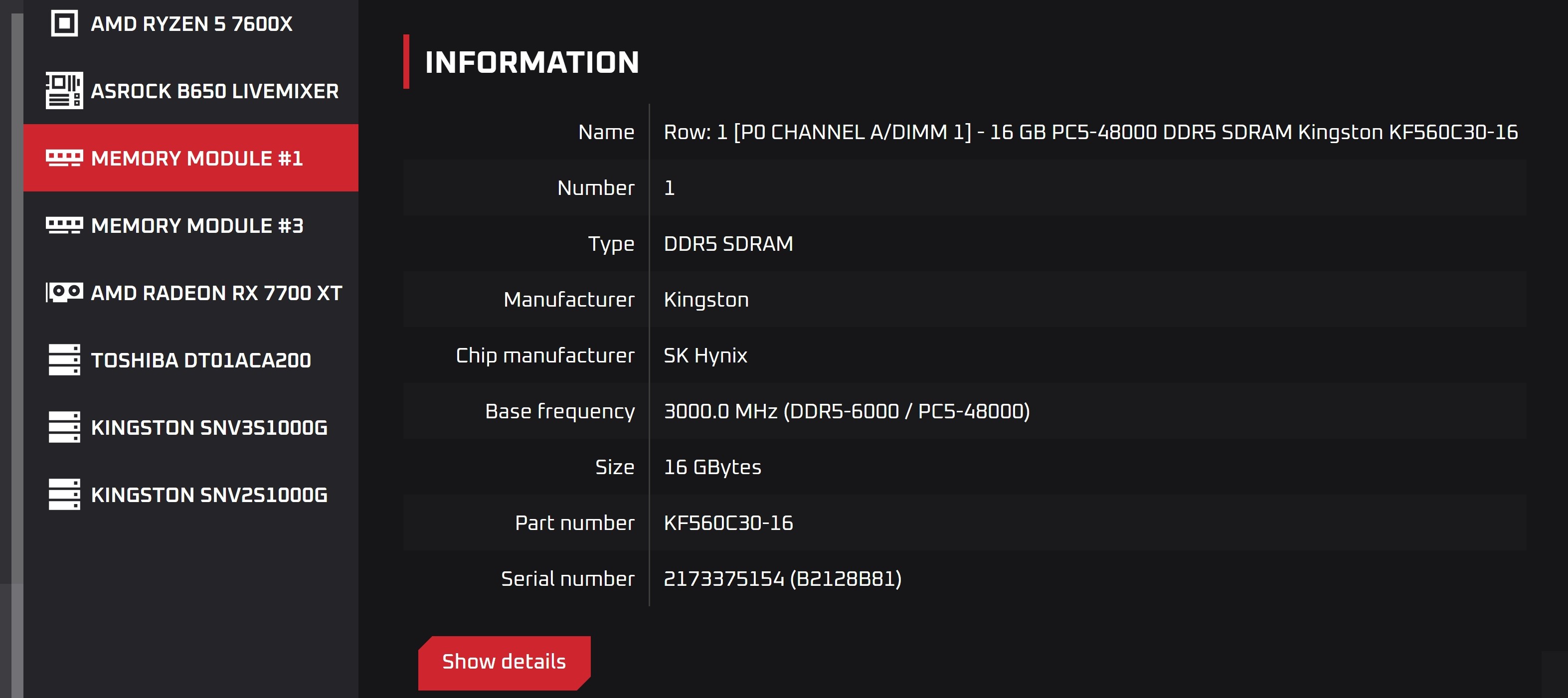Click the motherboard icon for ASRock B650
Image resolution: width=1568 pixels, height=698 pixels.
pyautogui.click(x=64, y=91)
